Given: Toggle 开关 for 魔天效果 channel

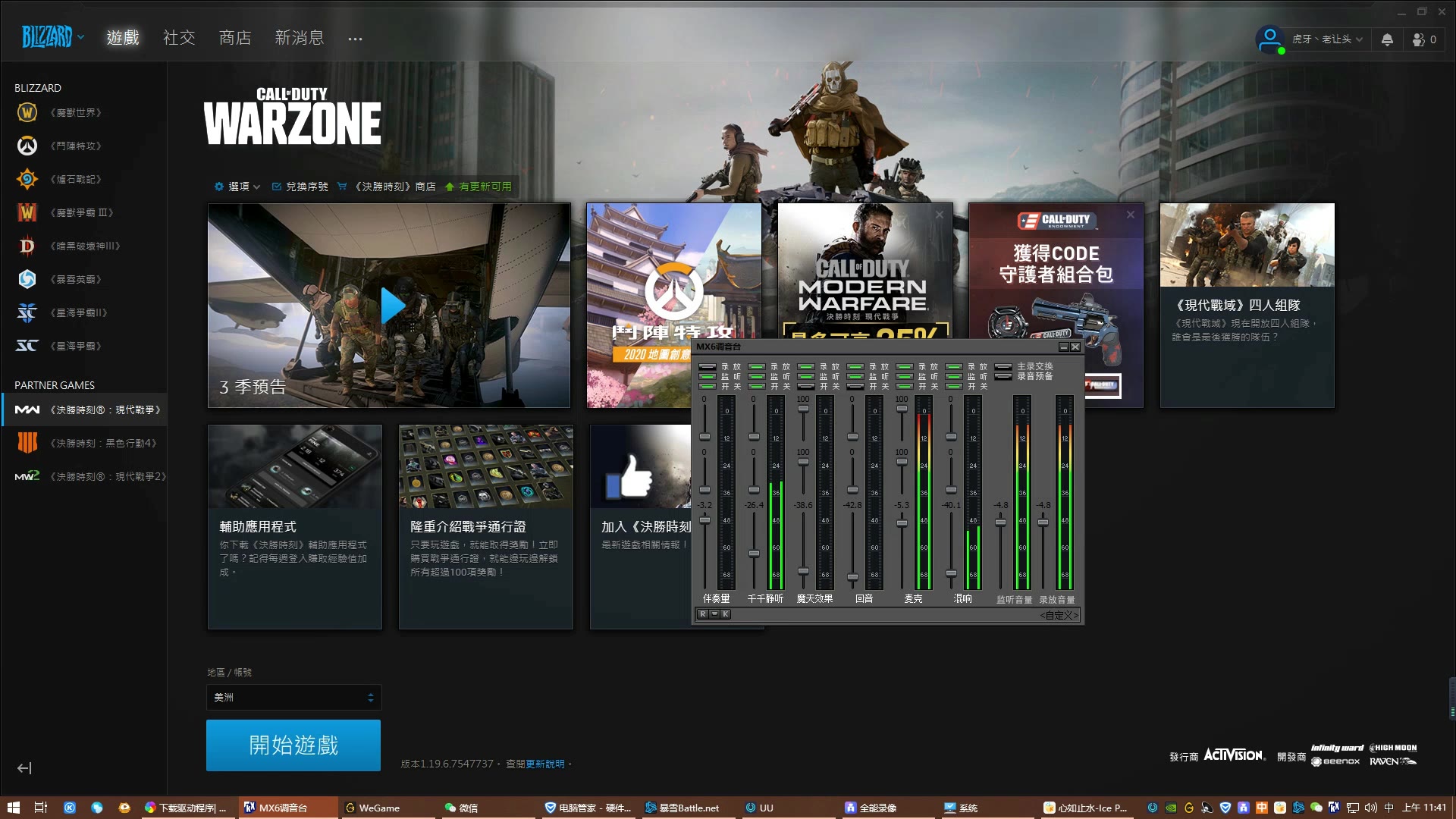Looking at the screenshot, I should coord(805,386).
